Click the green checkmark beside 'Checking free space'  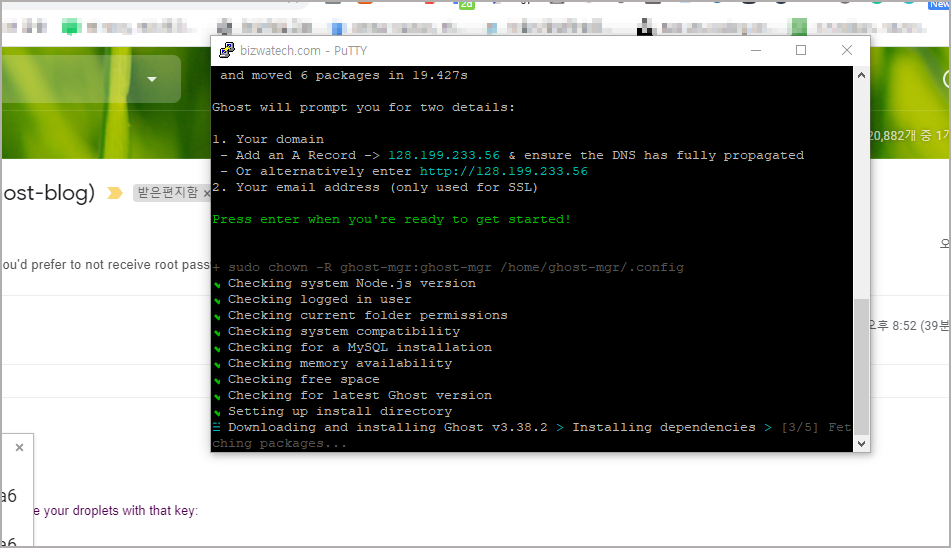pyautogui.click(x=217, y=381)
